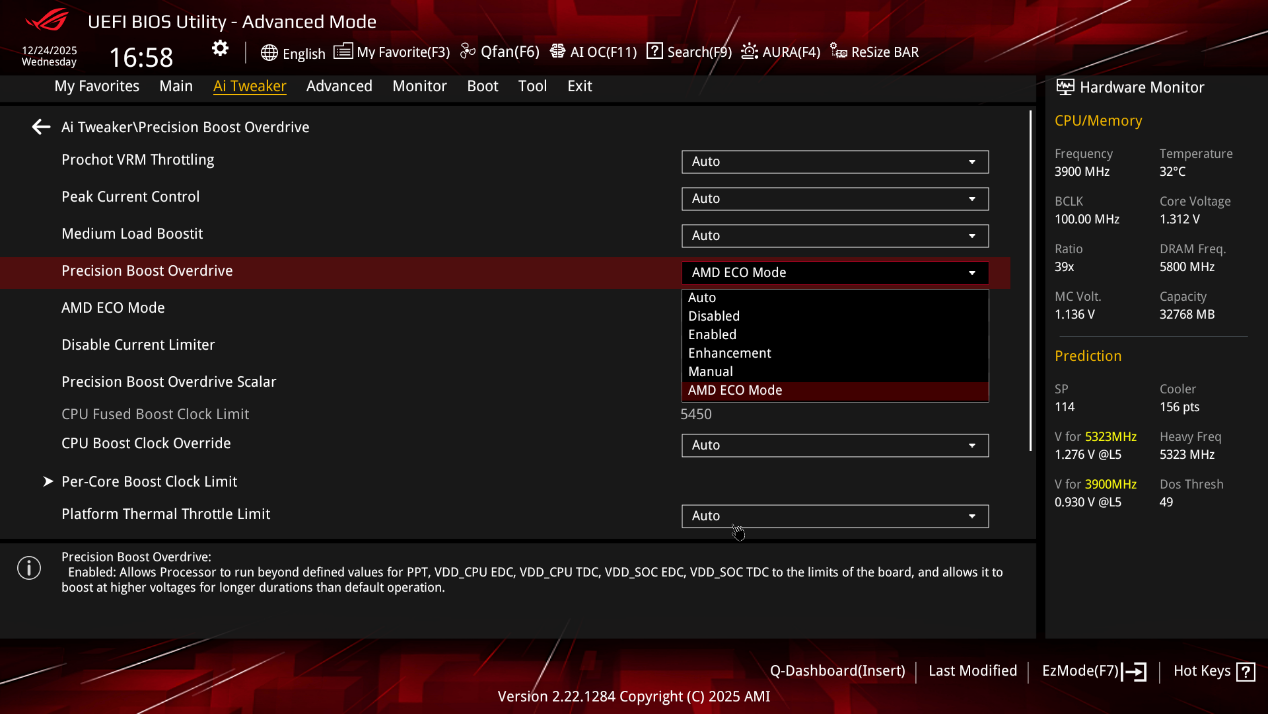Click the 100.00 MHz BCLK value
This screenshot has height=714, width=1268.
[1087, 219]
